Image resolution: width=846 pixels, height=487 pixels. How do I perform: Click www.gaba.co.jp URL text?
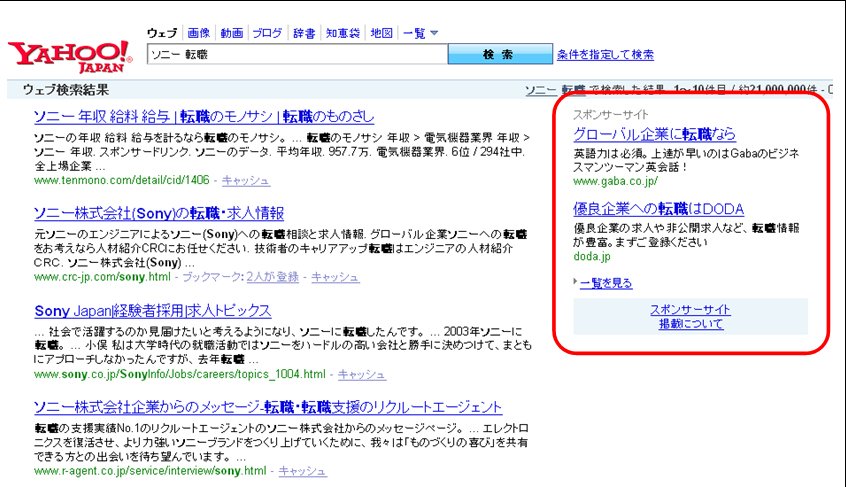coord(616,181)
